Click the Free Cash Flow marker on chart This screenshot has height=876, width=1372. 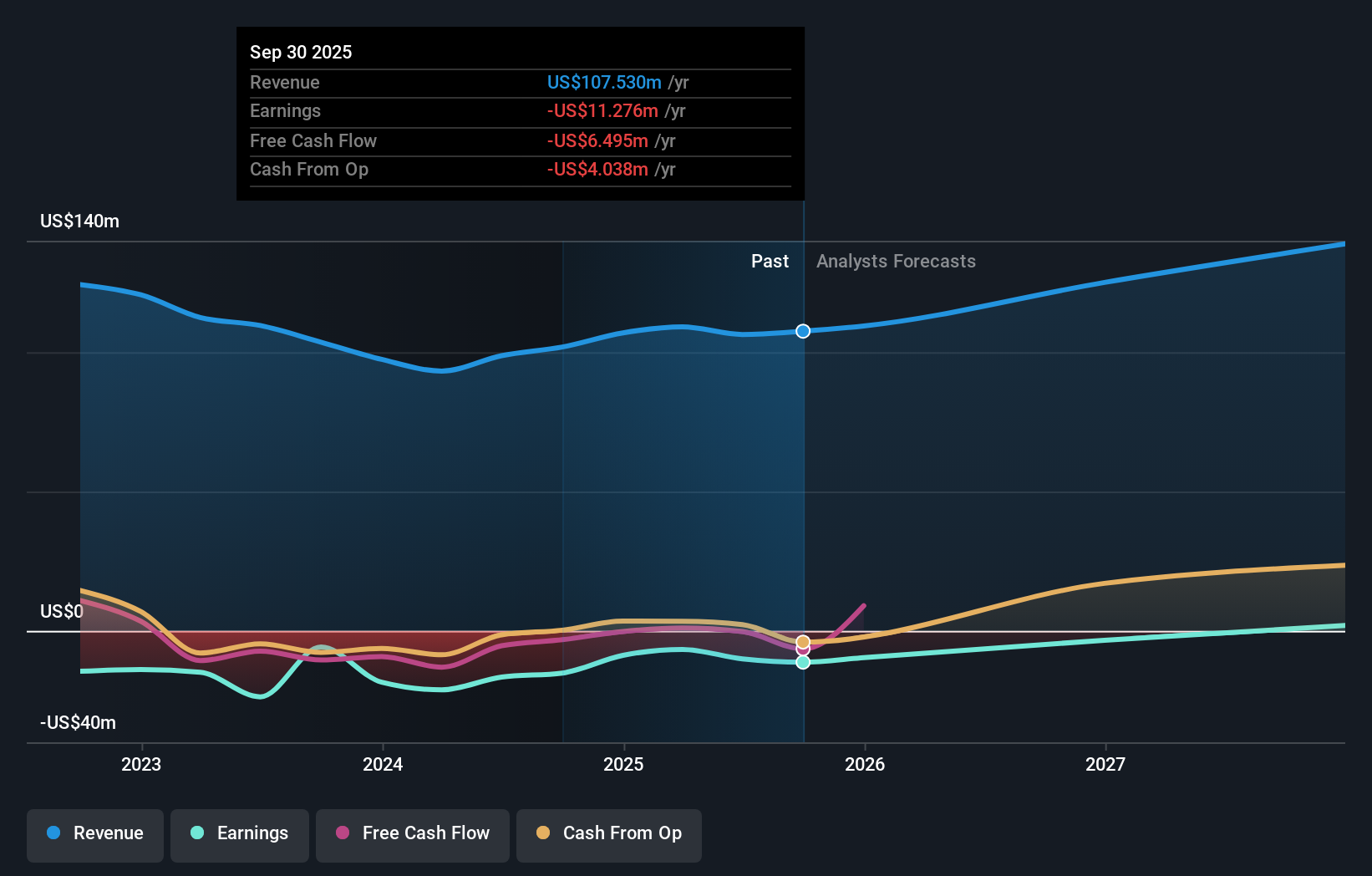tap(802, 651)
